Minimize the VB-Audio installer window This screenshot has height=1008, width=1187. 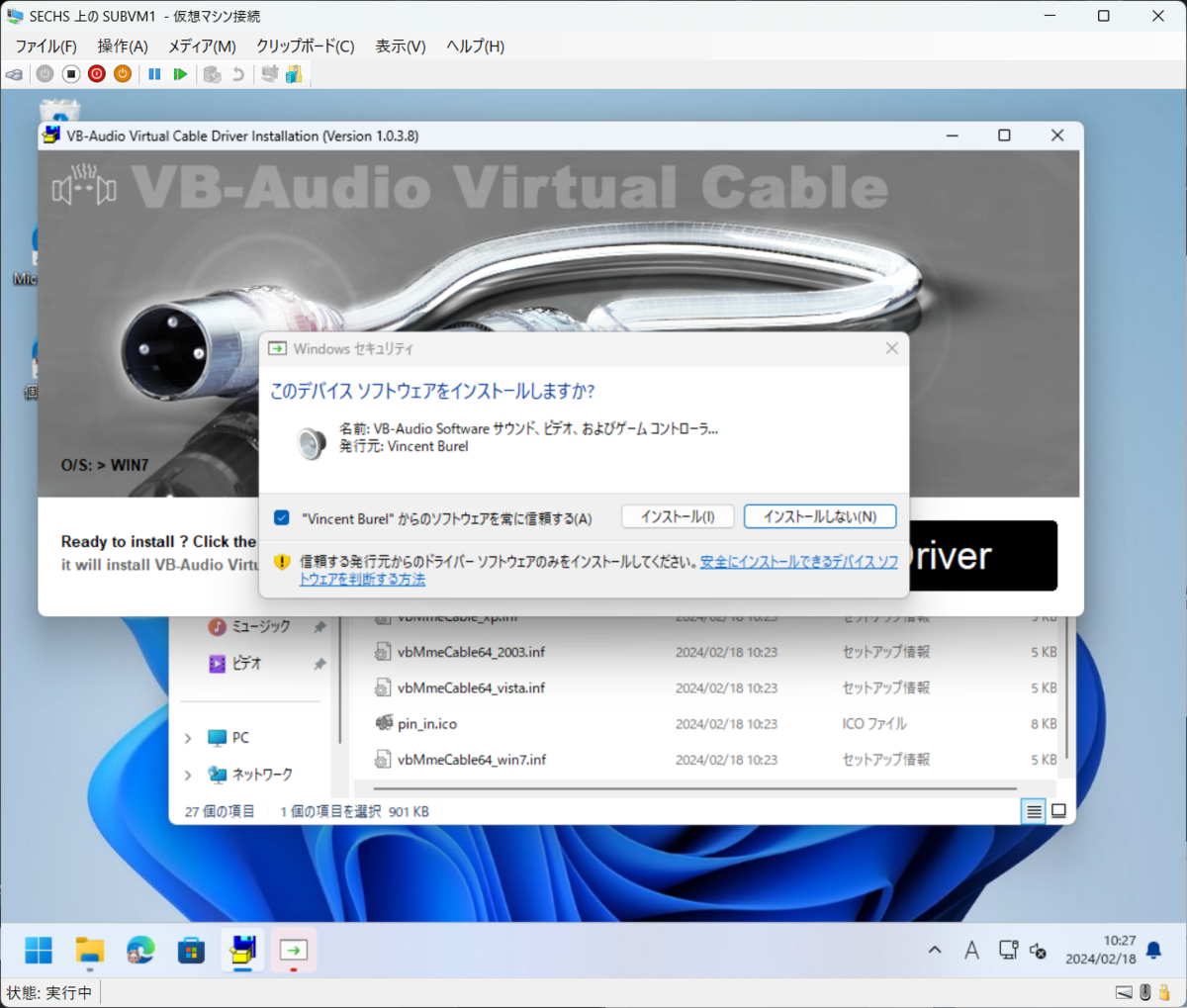[x=952, y=136]
